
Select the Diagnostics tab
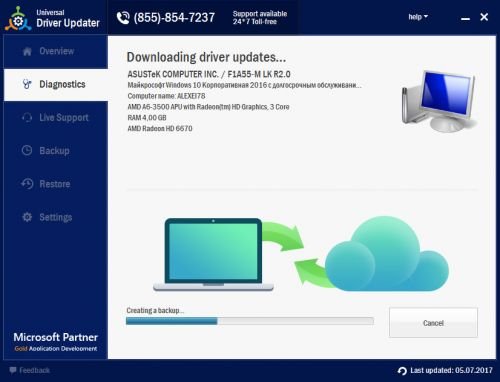[56, 85]
